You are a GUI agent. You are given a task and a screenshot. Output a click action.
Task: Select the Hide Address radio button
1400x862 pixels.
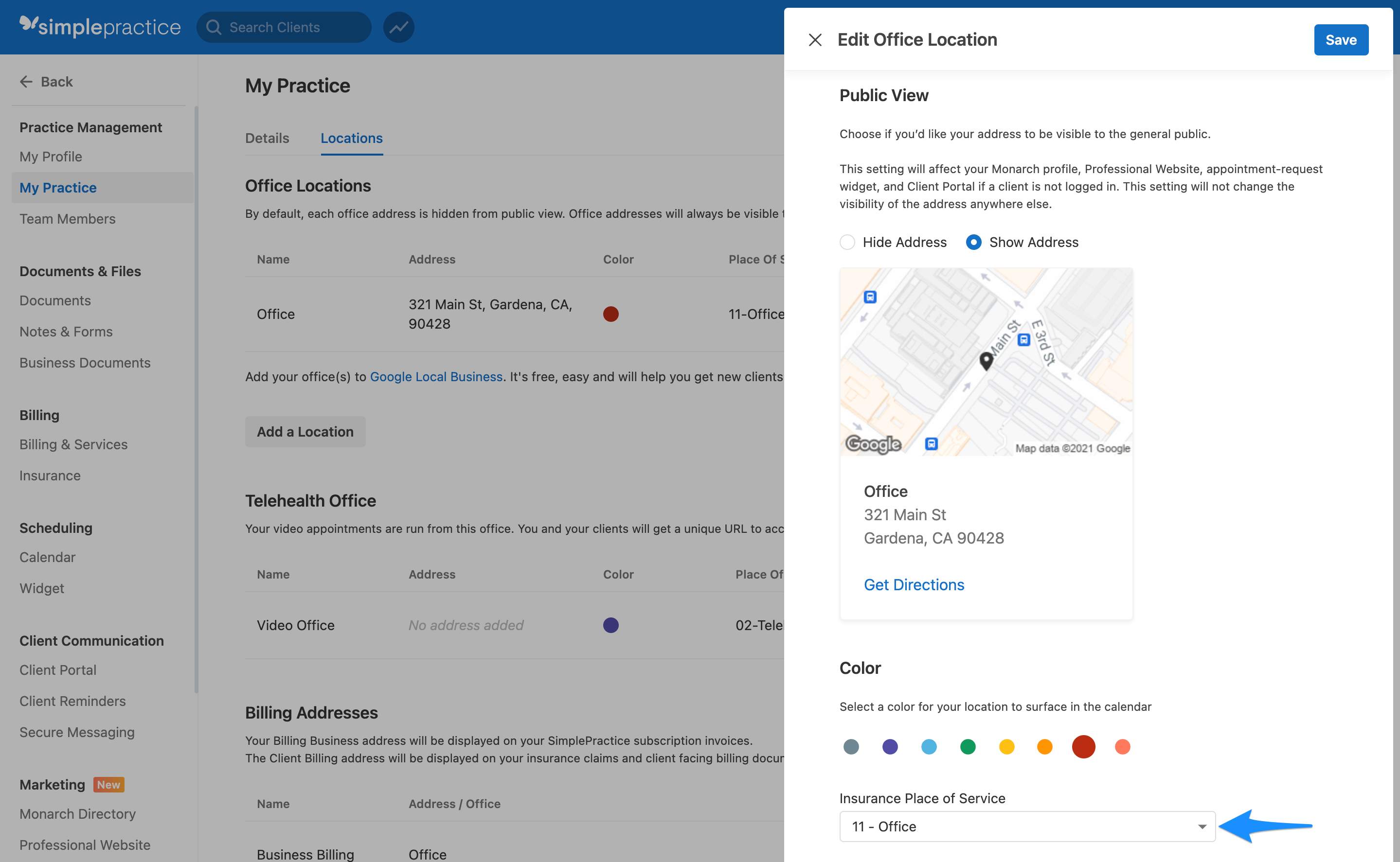point(847,242)
